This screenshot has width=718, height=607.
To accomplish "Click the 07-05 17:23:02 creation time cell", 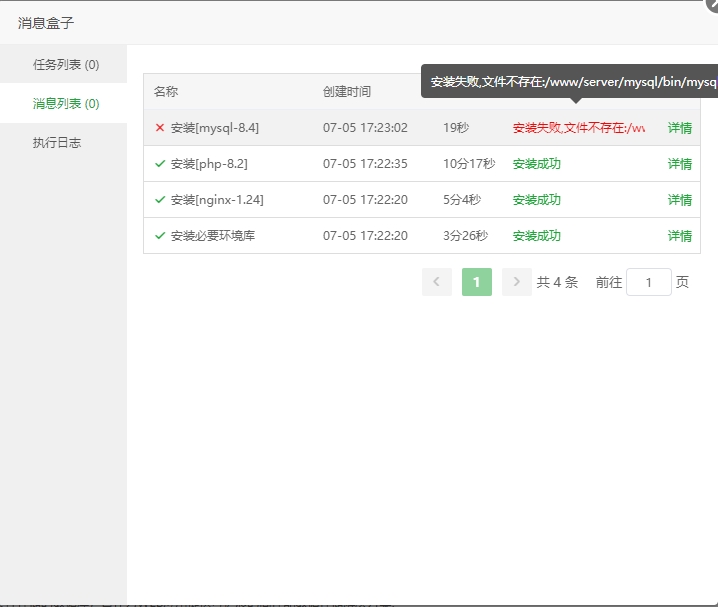I will pyautogui.click(x=365, y=128).
